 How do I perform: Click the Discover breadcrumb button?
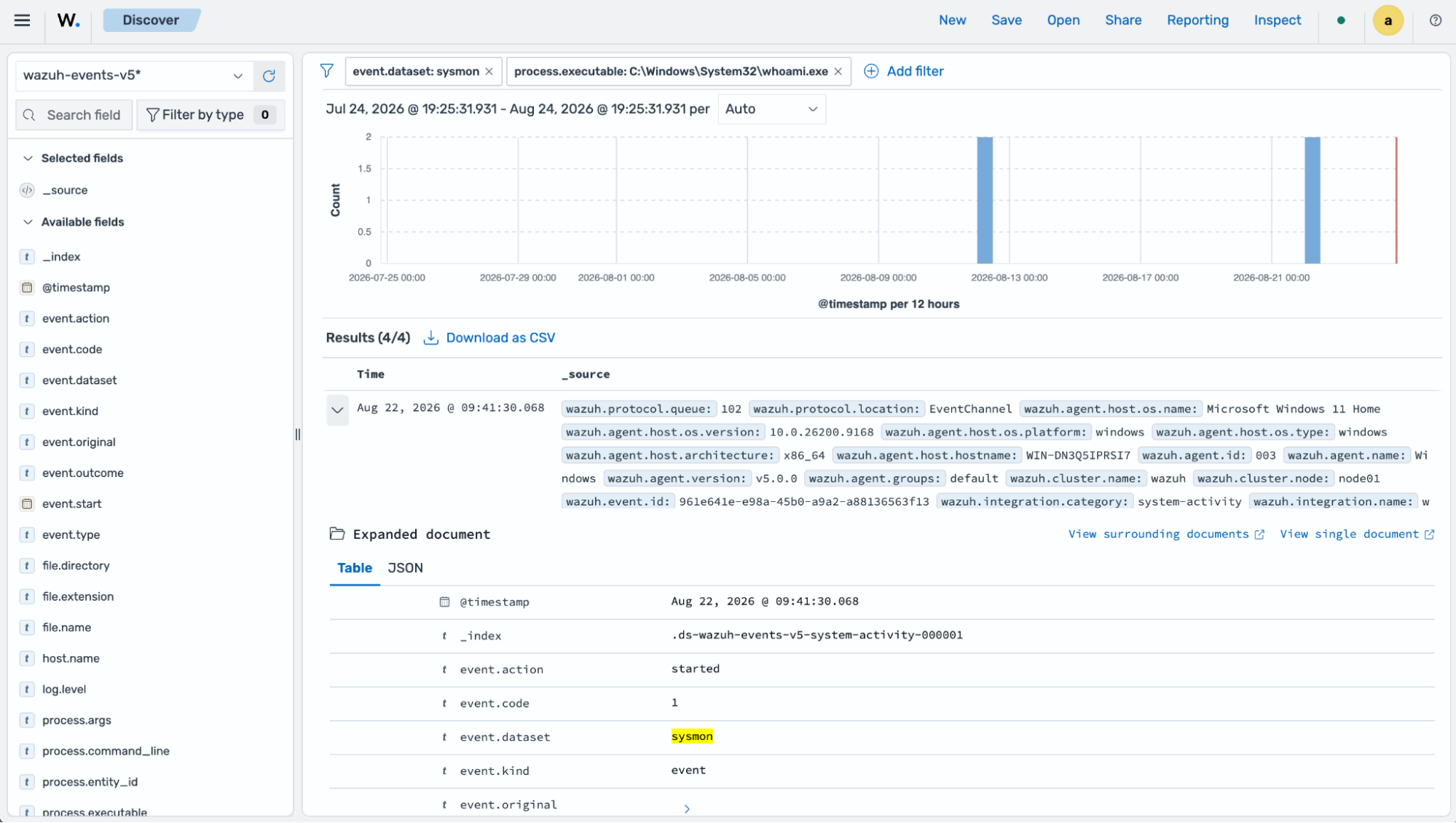(x=151, y=20)
